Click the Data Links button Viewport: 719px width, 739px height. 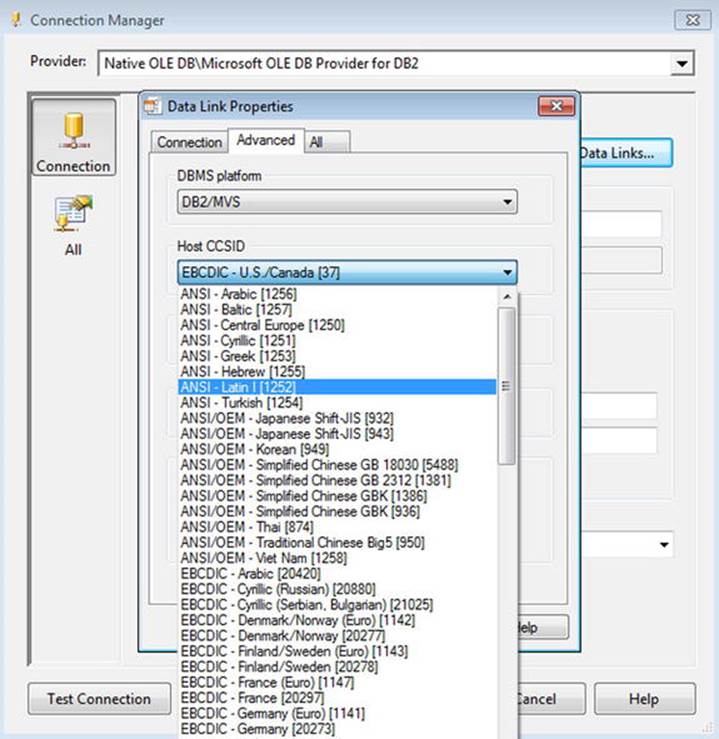coord(625,153)
